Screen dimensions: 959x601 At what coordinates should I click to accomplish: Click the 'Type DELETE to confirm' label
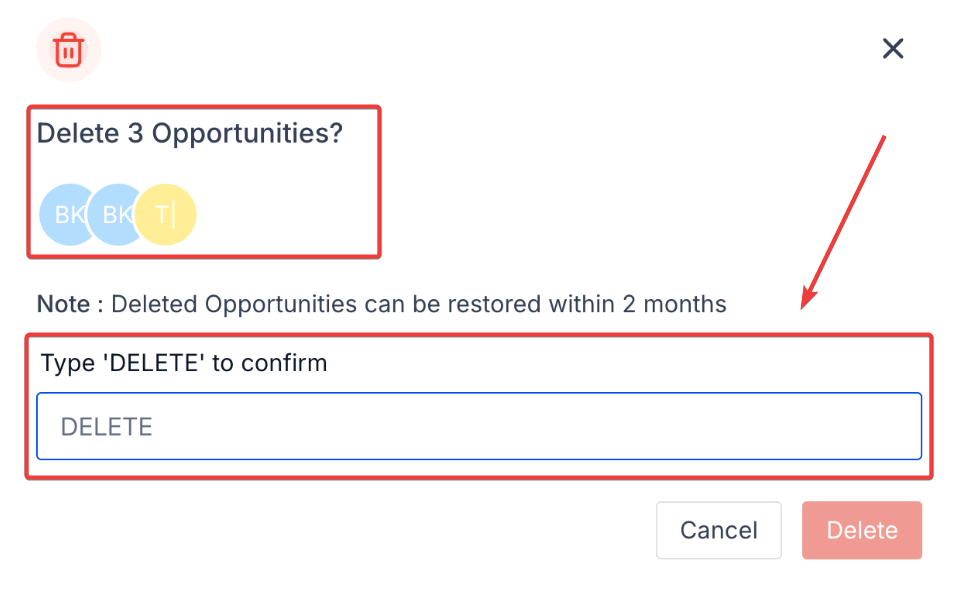pyautogui.click(x=184, y=362)
